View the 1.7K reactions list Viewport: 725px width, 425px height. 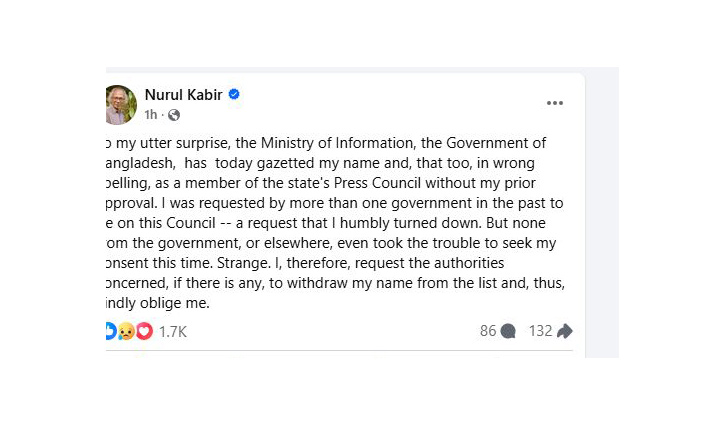pyautogui.click(x=173, y=331)
